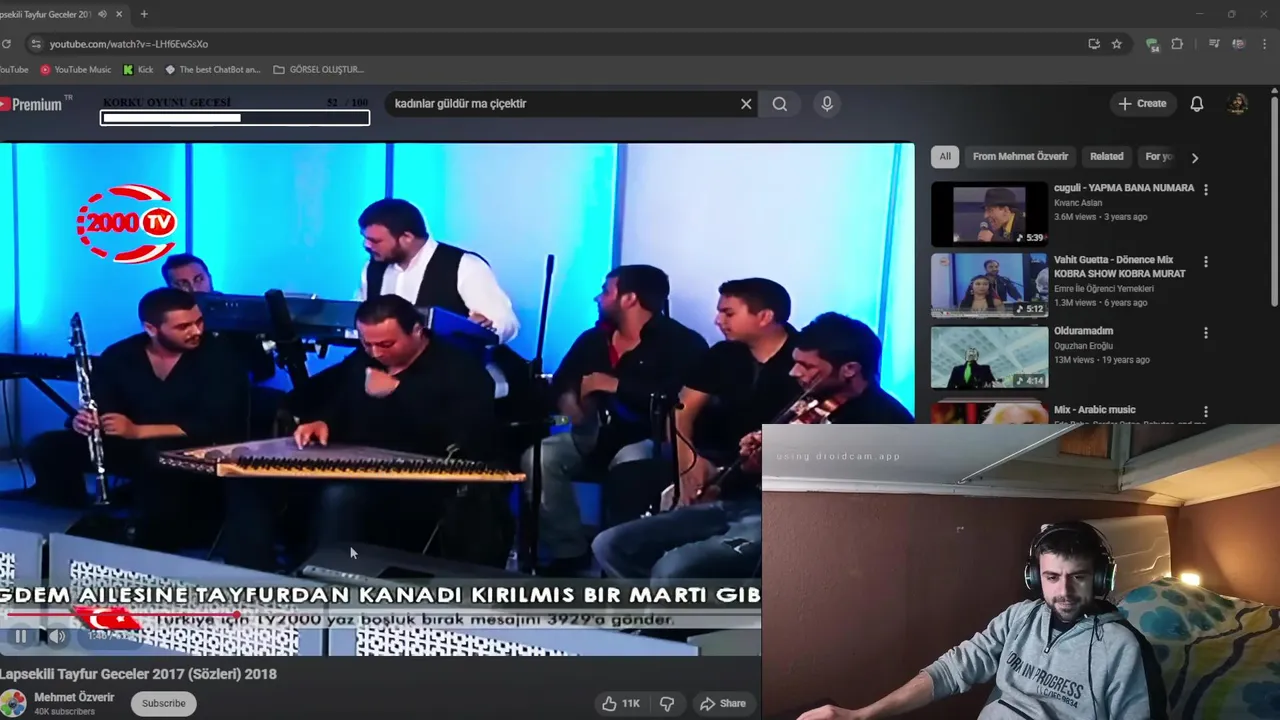
Task: Open media controls icon in Chrome toolbar
Action: (x=1214, y=44)
